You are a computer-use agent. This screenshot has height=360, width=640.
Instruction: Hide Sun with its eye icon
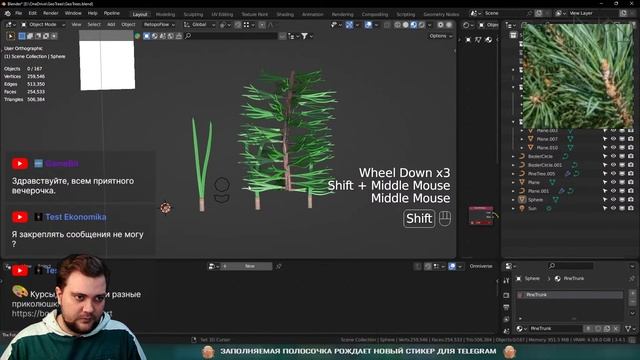point(613,209)
